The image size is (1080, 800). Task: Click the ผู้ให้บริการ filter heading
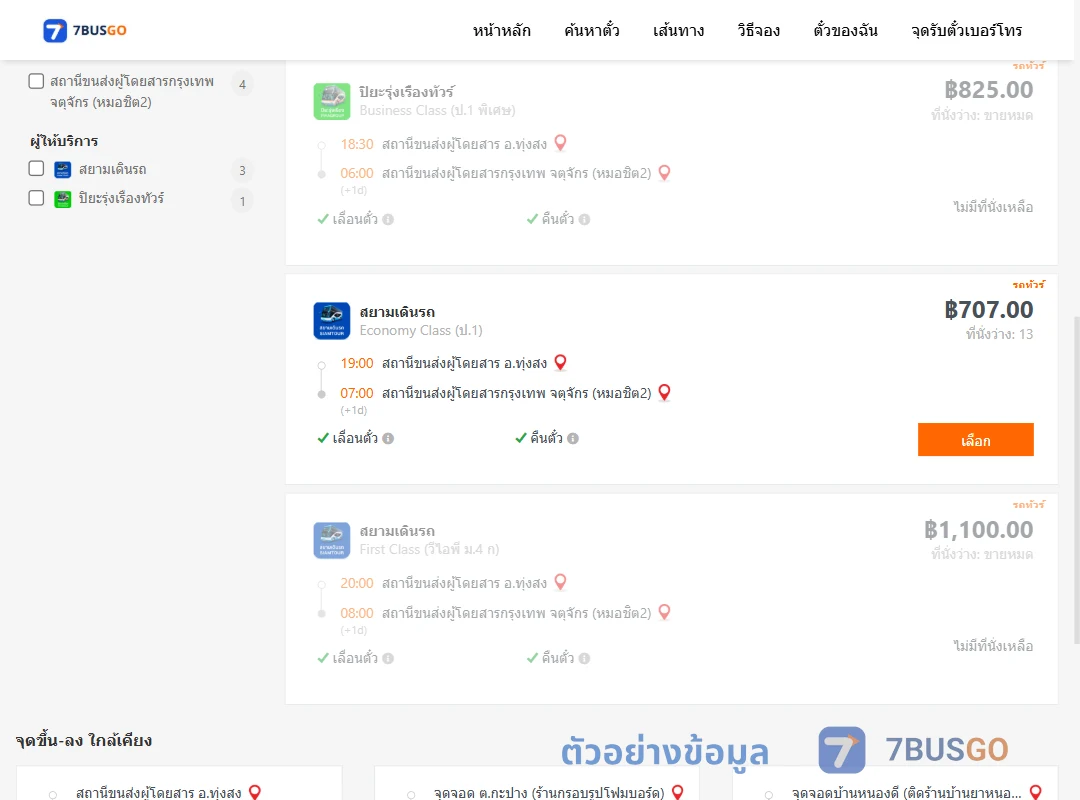tap(64, 141)
